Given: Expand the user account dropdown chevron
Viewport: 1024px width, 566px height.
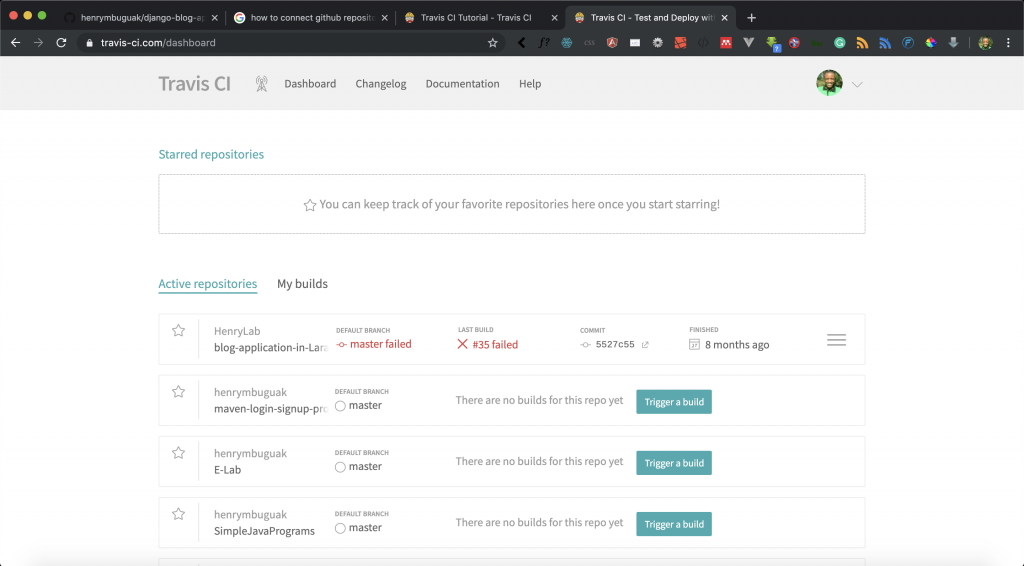Looking at the screenshot, I should 857,84.
